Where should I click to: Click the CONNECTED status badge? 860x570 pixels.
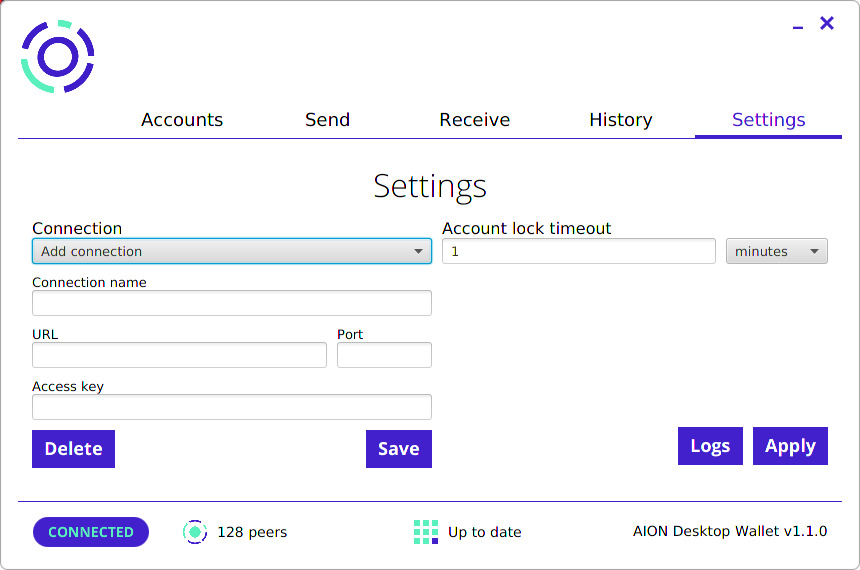tap(91, 532)
